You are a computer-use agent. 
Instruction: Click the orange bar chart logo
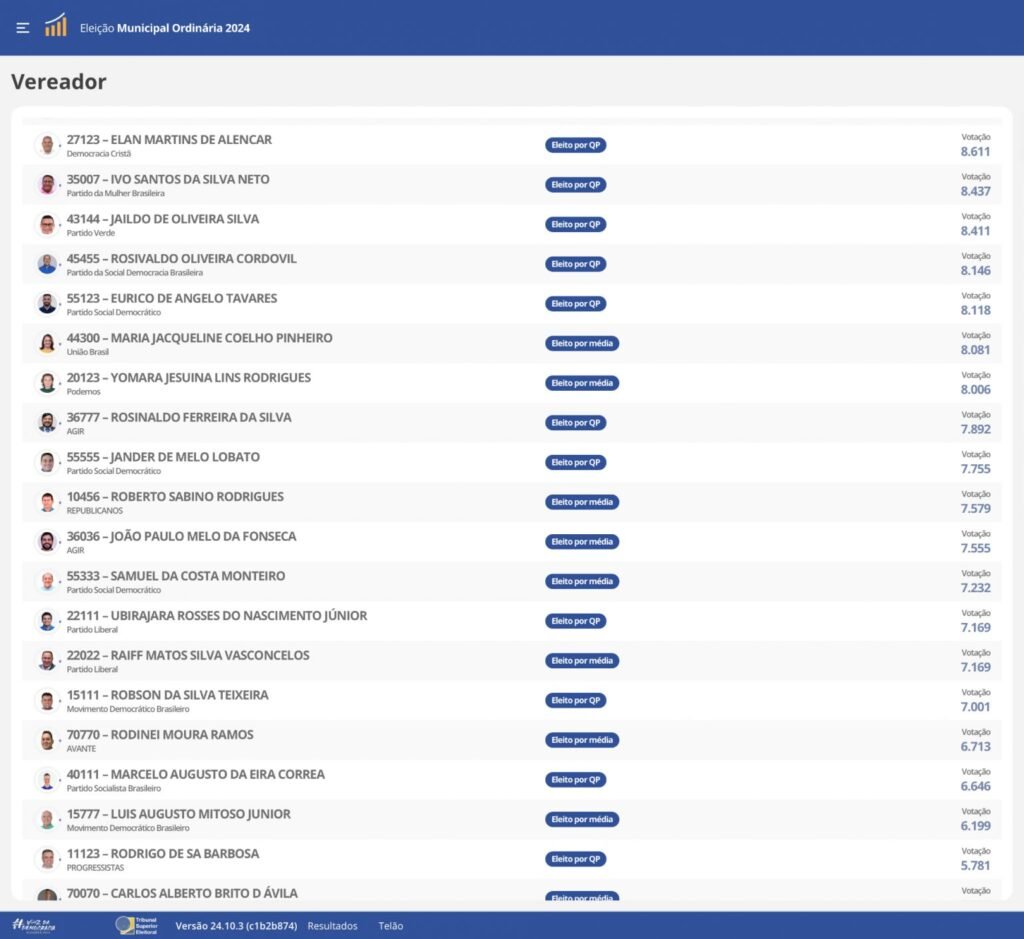(56, 26)
